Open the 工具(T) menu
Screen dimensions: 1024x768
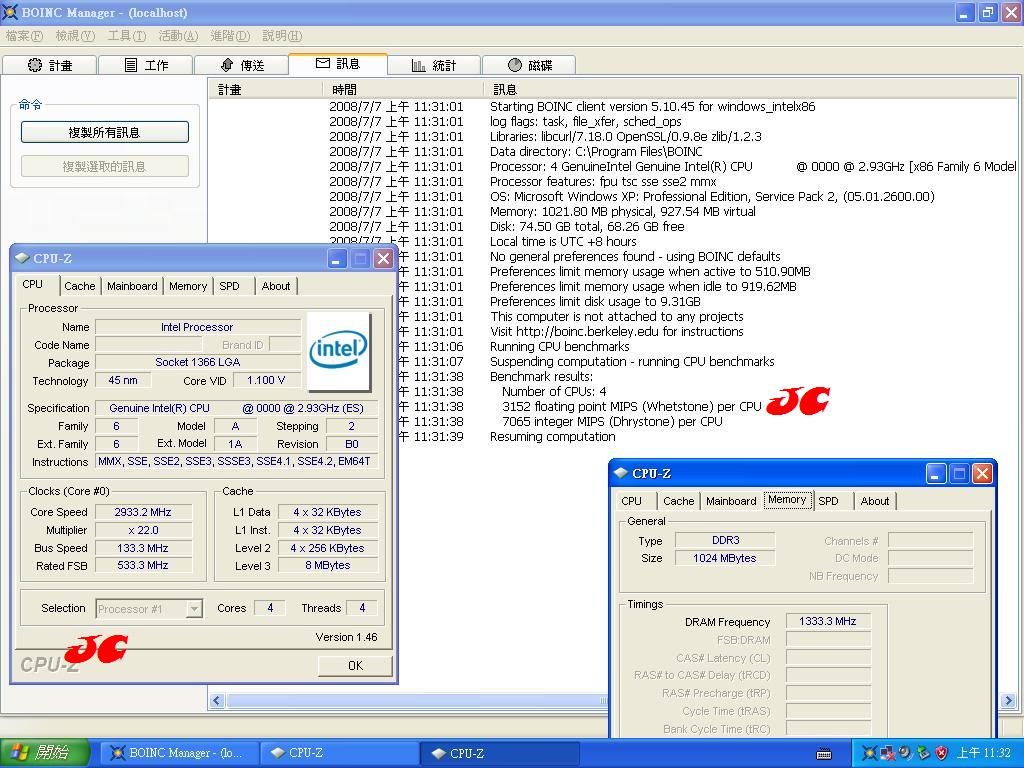(127, 36)
